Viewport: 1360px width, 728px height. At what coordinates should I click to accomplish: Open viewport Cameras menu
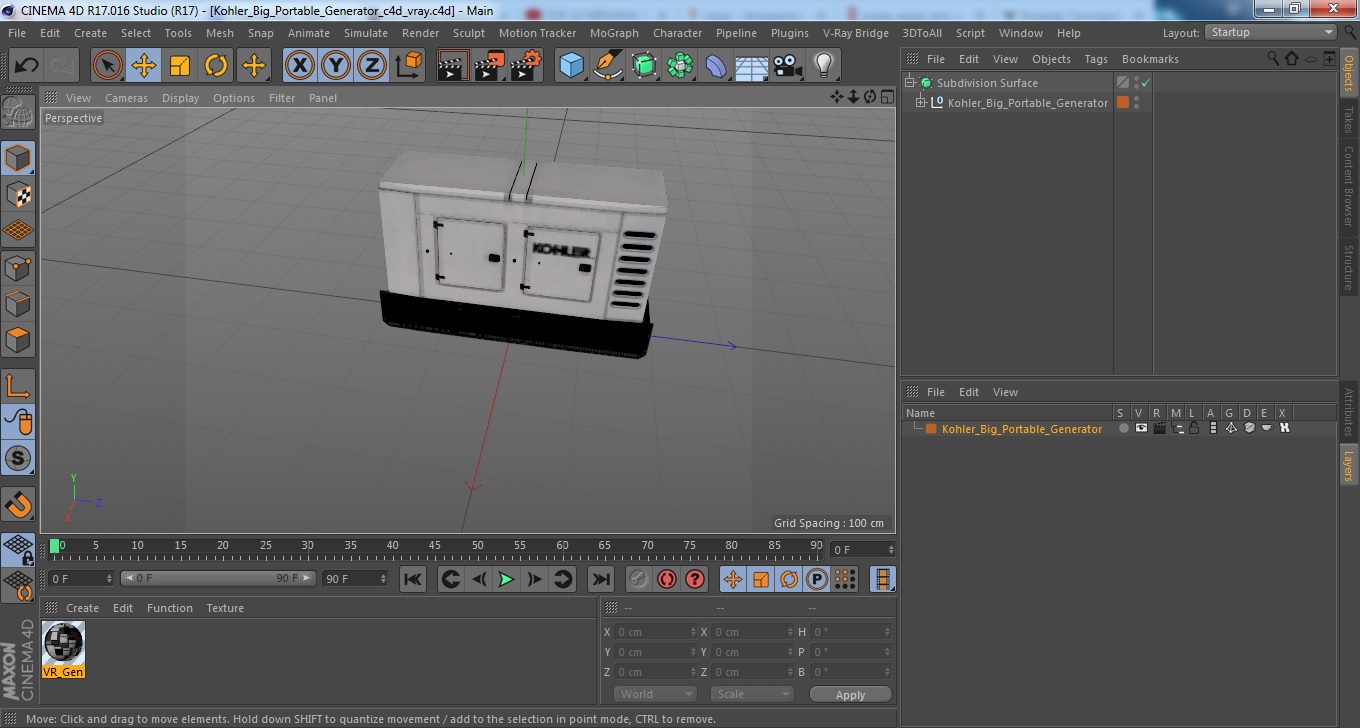pyautogui.click(x=126, y=98)
